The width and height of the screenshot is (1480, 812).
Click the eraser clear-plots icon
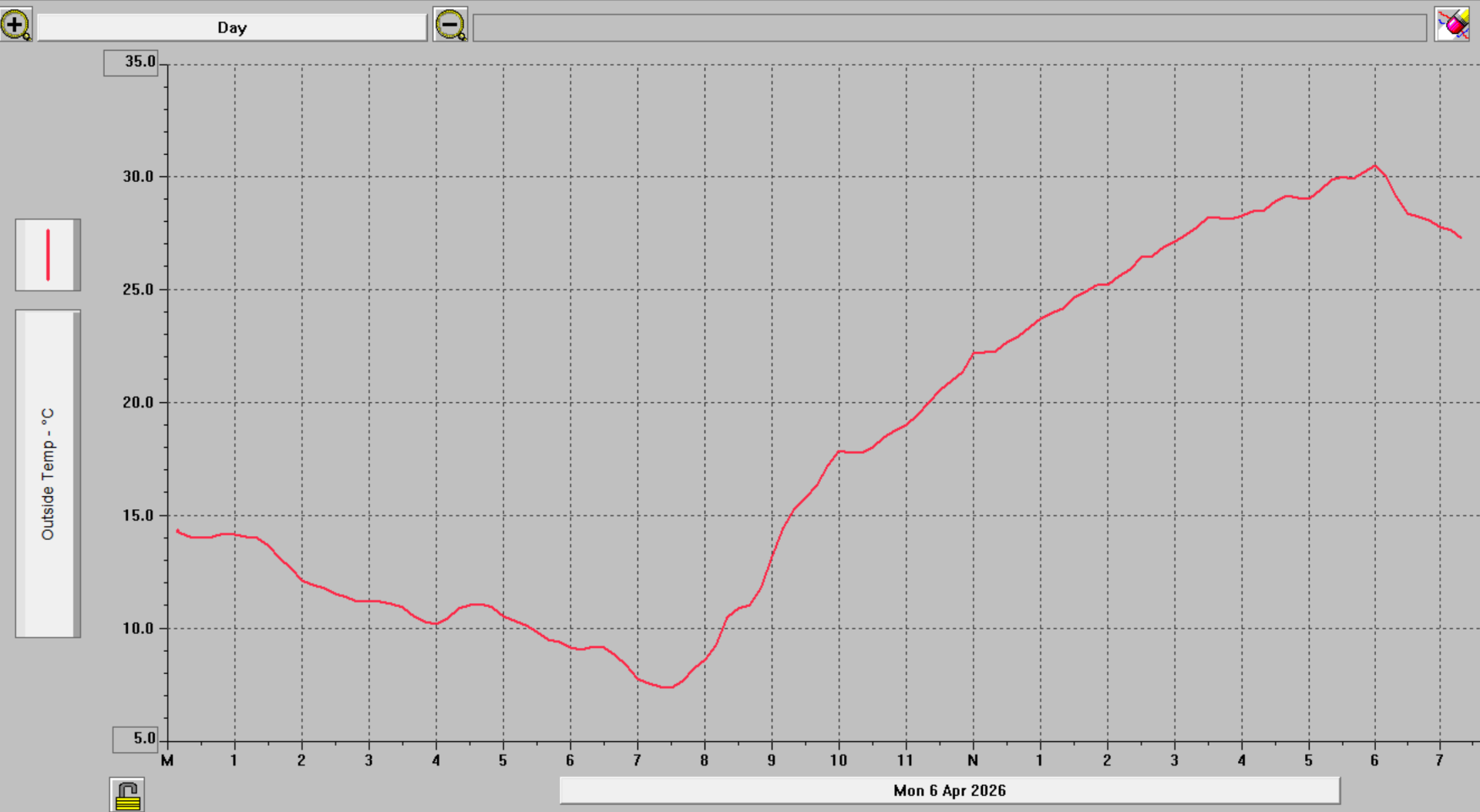coord(1452,25)
